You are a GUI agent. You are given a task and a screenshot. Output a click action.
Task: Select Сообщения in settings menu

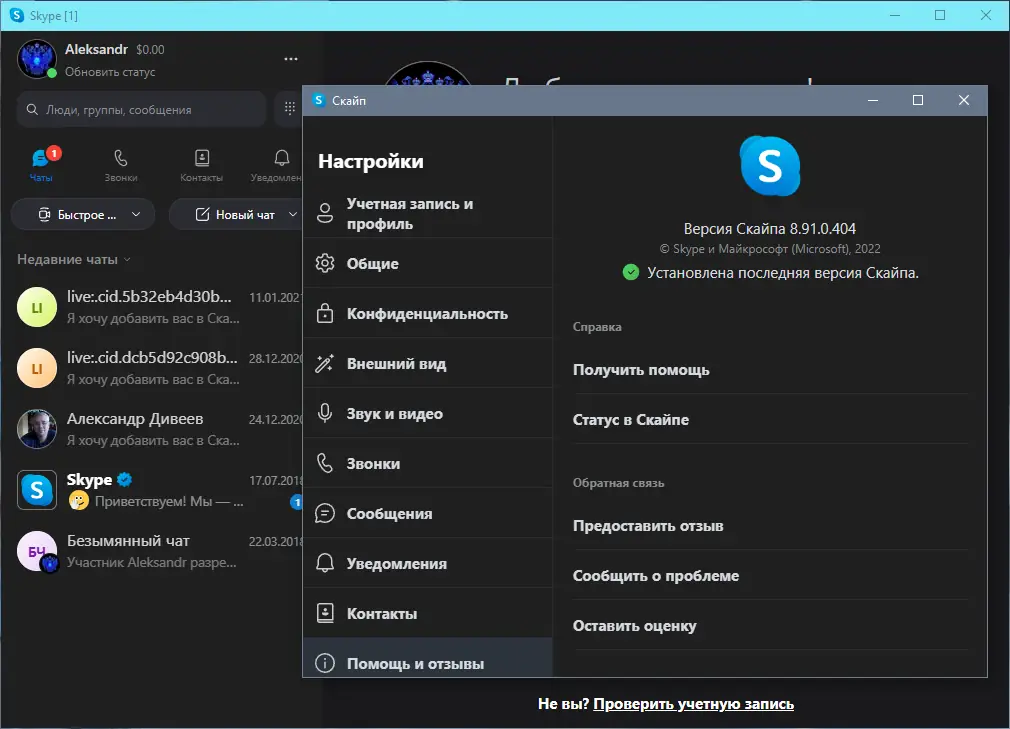[x=428, y=513]
